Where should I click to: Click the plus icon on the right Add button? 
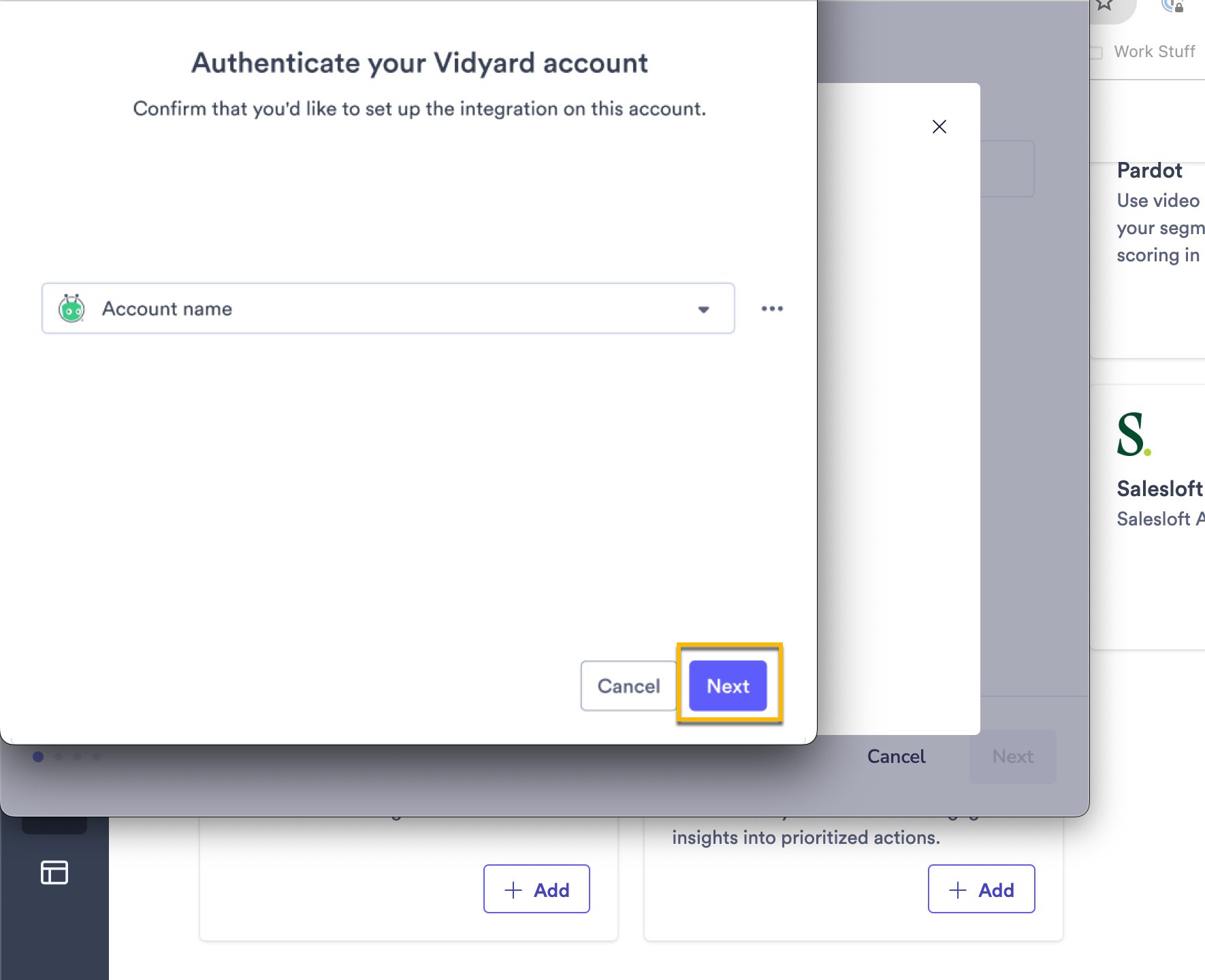tap(957, 889)
